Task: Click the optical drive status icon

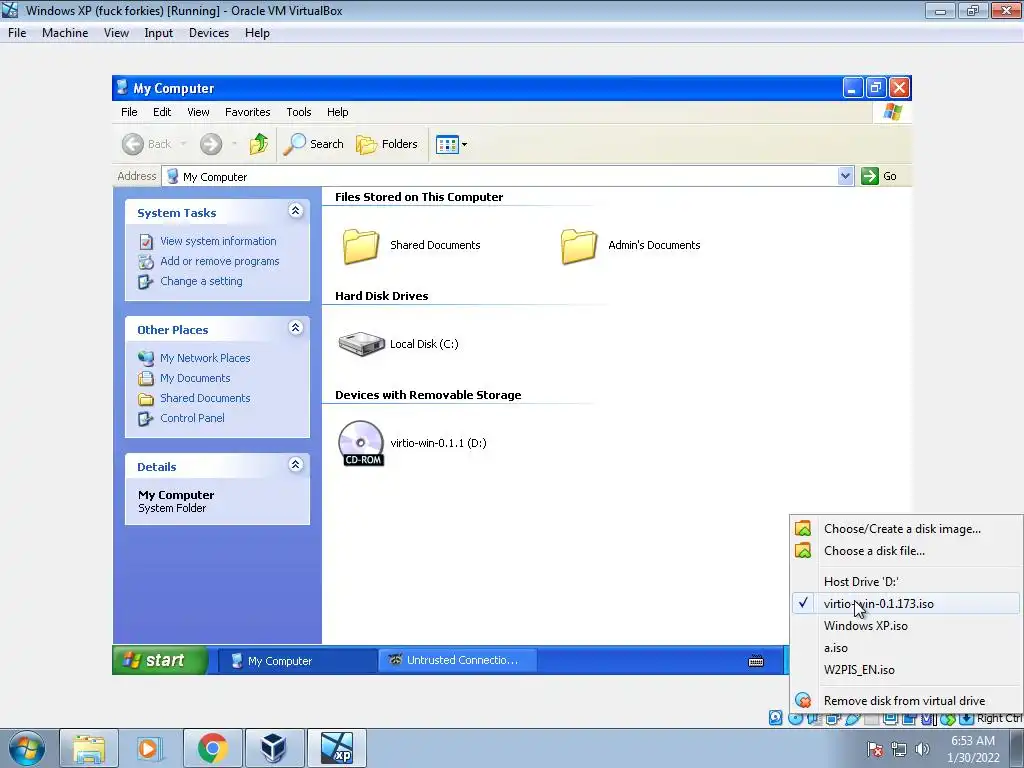Action: click(x=795, y=718)
